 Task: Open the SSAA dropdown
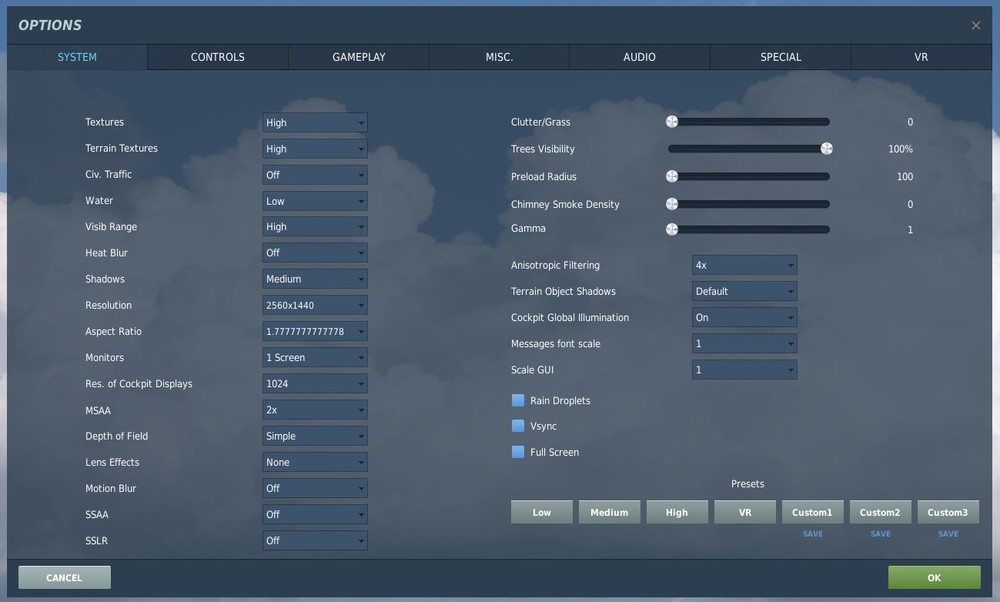314,514
